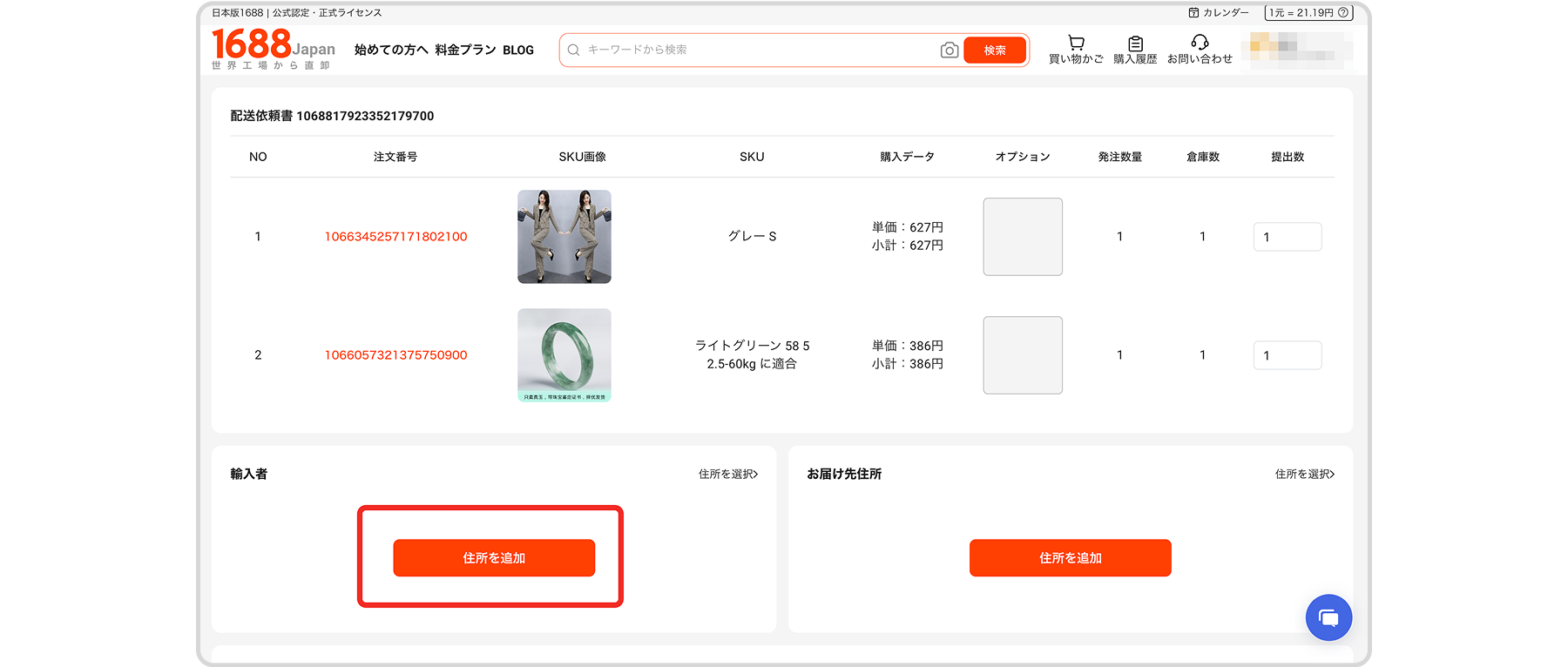This screenshot has height=667, width=1568.
Task: Click the customer support headset icon
Action: tap(1200, 43)
